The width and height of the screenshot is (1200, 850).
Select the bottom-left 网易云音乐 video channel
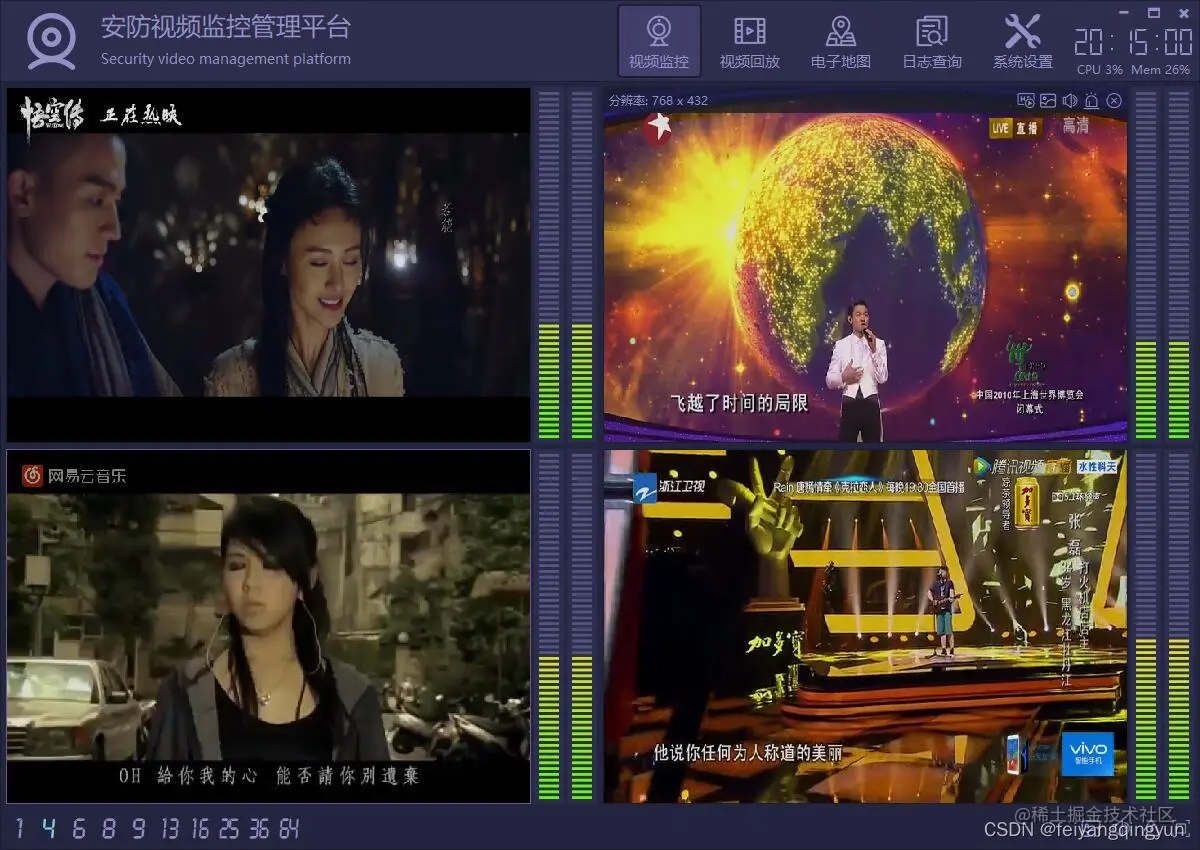[268, 626]
